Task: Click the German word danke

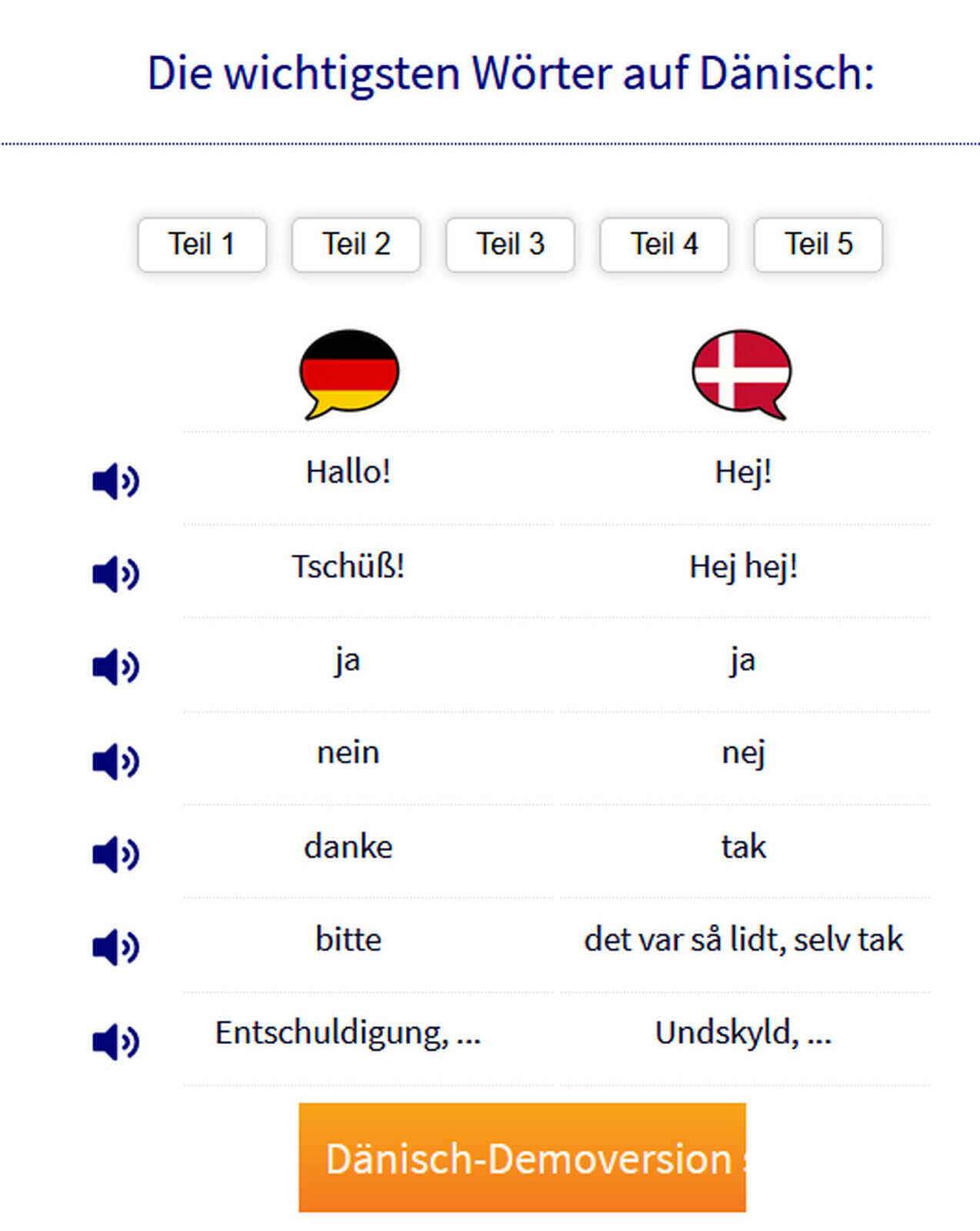Action: pos(348,847)
